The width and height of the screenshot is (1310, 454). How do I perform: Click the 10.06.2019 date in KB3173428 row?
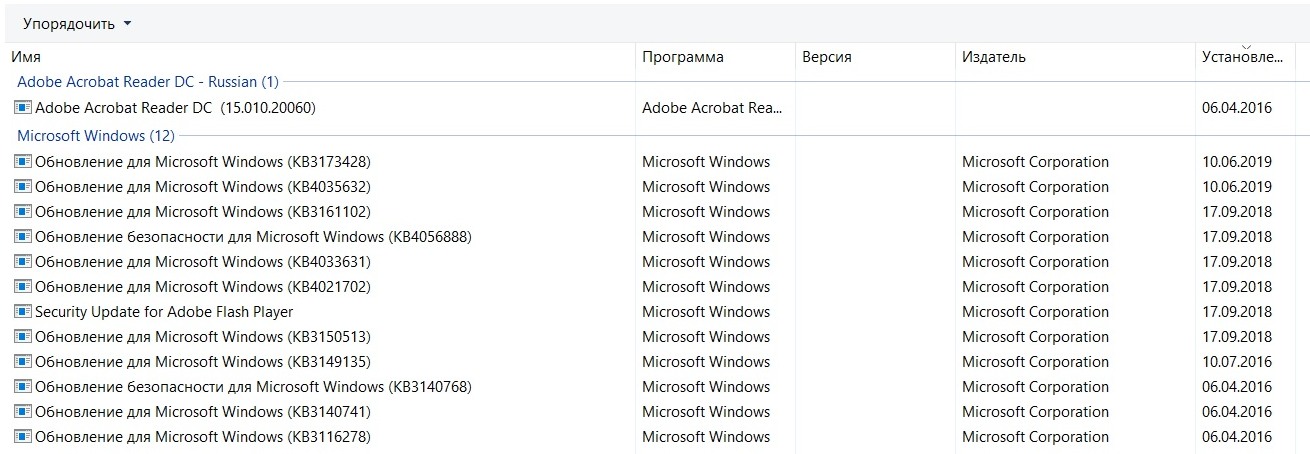point(1237,161)
